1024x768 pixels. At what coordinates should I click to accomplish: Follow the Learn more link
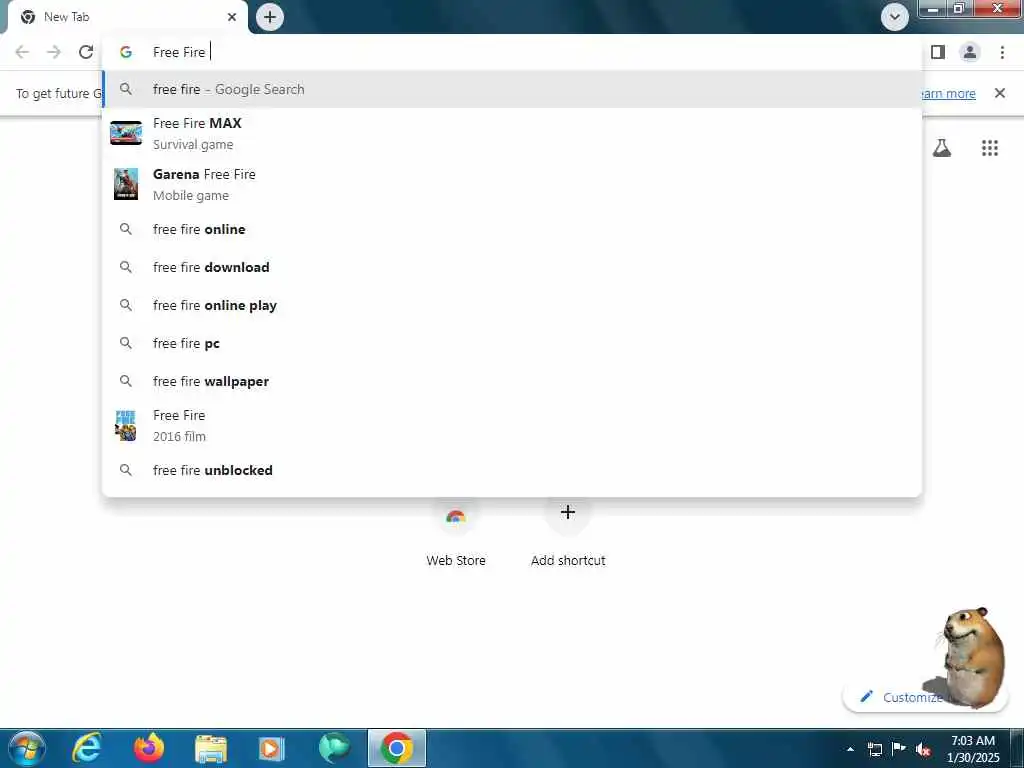pos(948,93)
